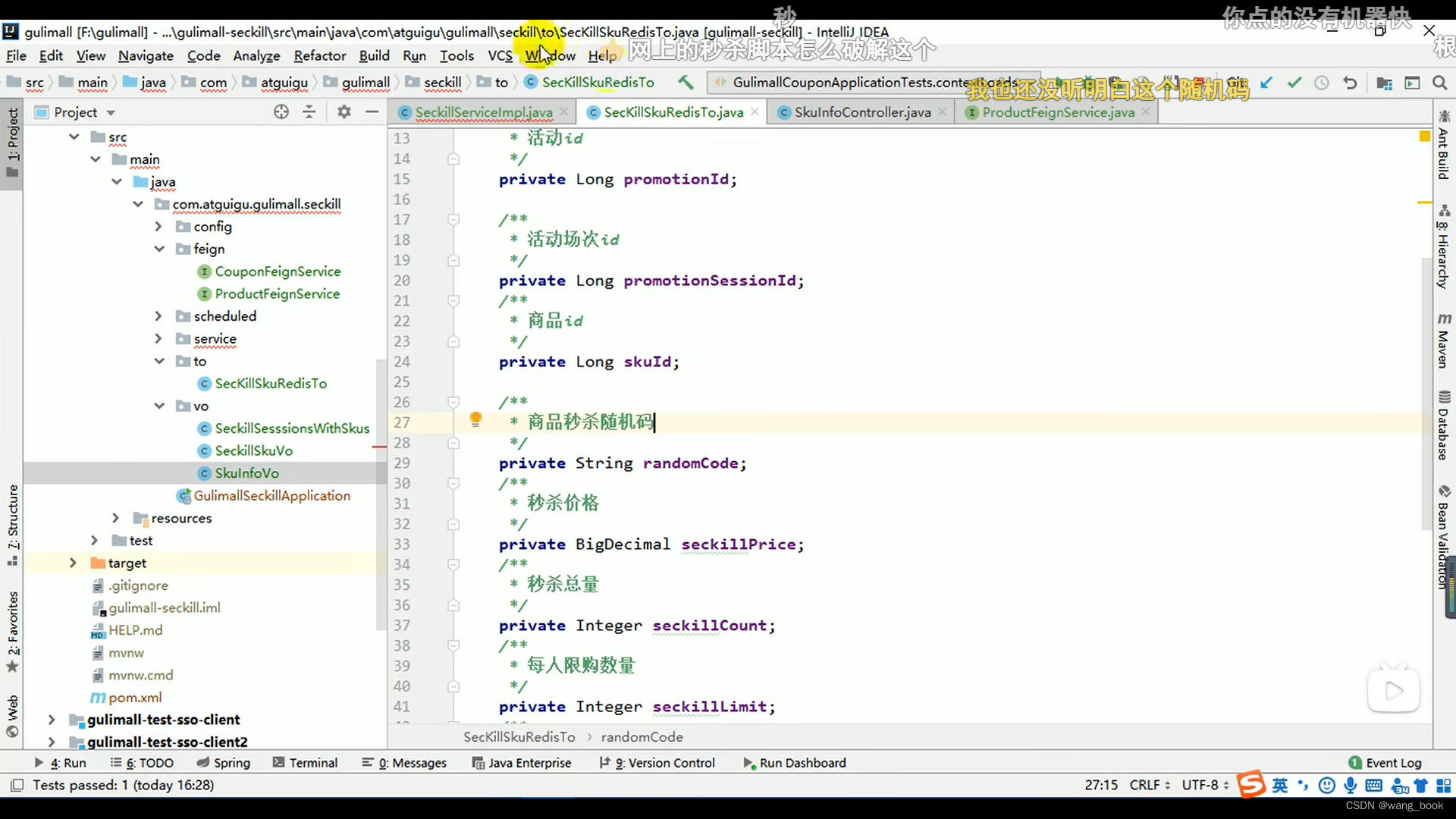Open the Spring tool window

(223, 763)
